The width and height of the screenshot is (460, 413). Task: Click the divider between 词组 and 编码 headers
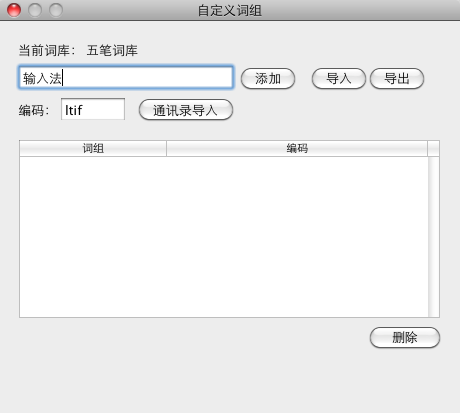pos(166,148)
